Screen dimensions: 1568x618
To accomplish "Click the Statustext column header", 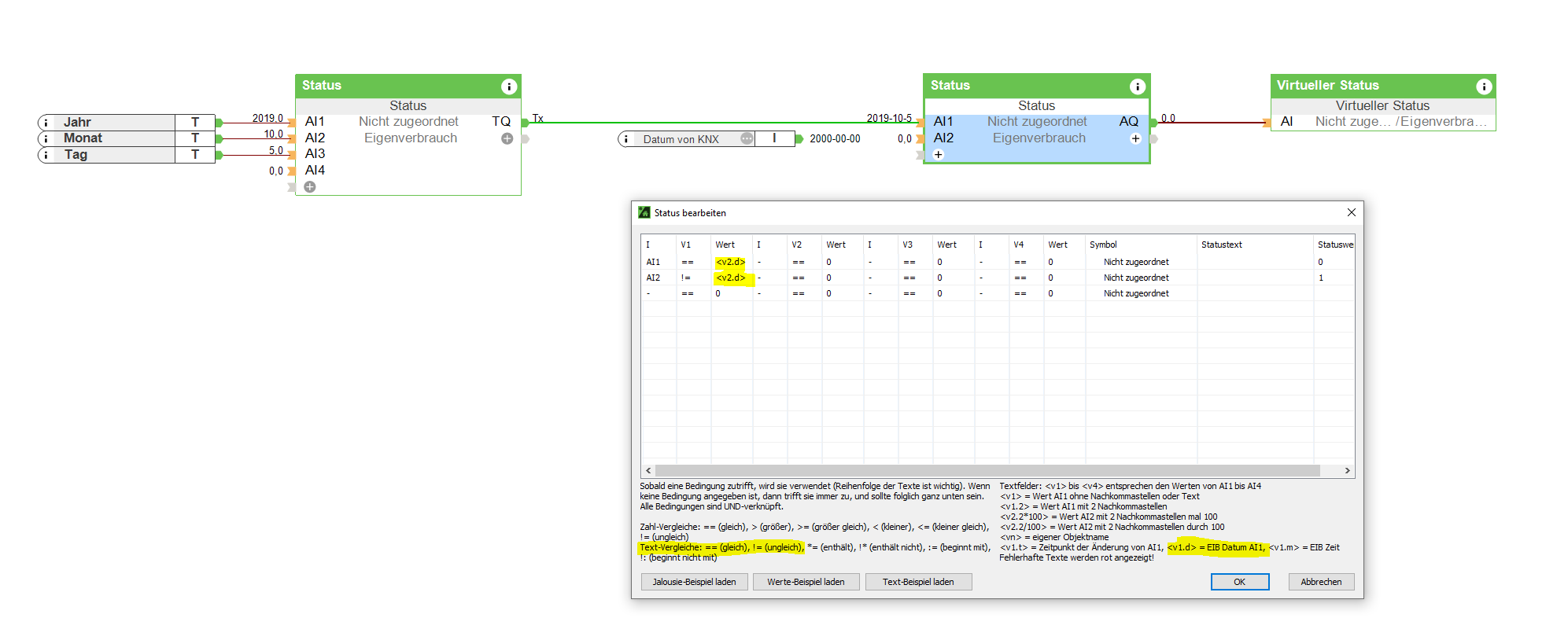I will click(x=1222, y=245).
